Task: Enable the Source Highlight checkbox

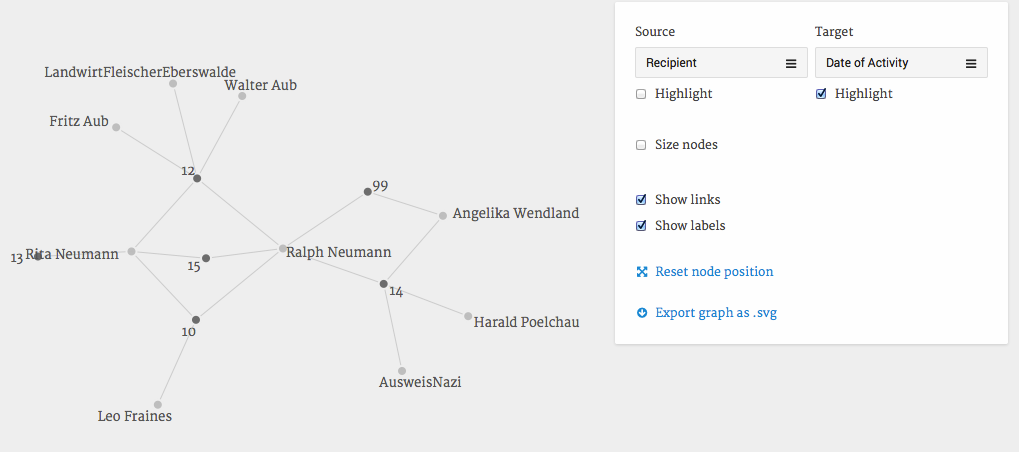Action: point(641,94)
